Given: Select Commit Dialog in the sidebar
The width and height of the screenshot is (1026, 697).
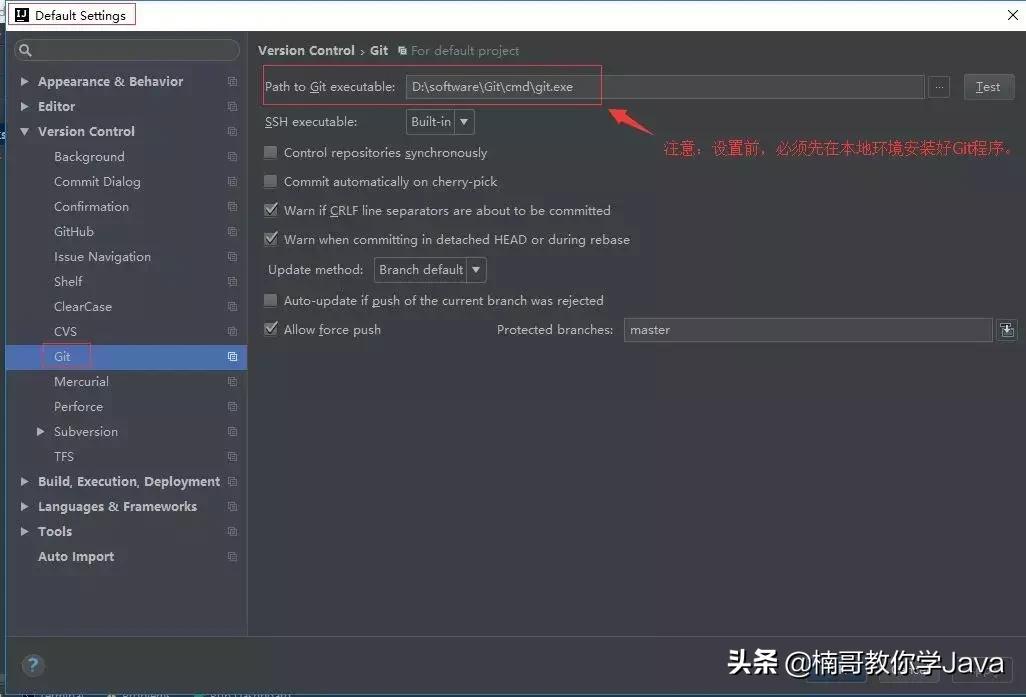Looking at the screenshot, I should point(97,181).
